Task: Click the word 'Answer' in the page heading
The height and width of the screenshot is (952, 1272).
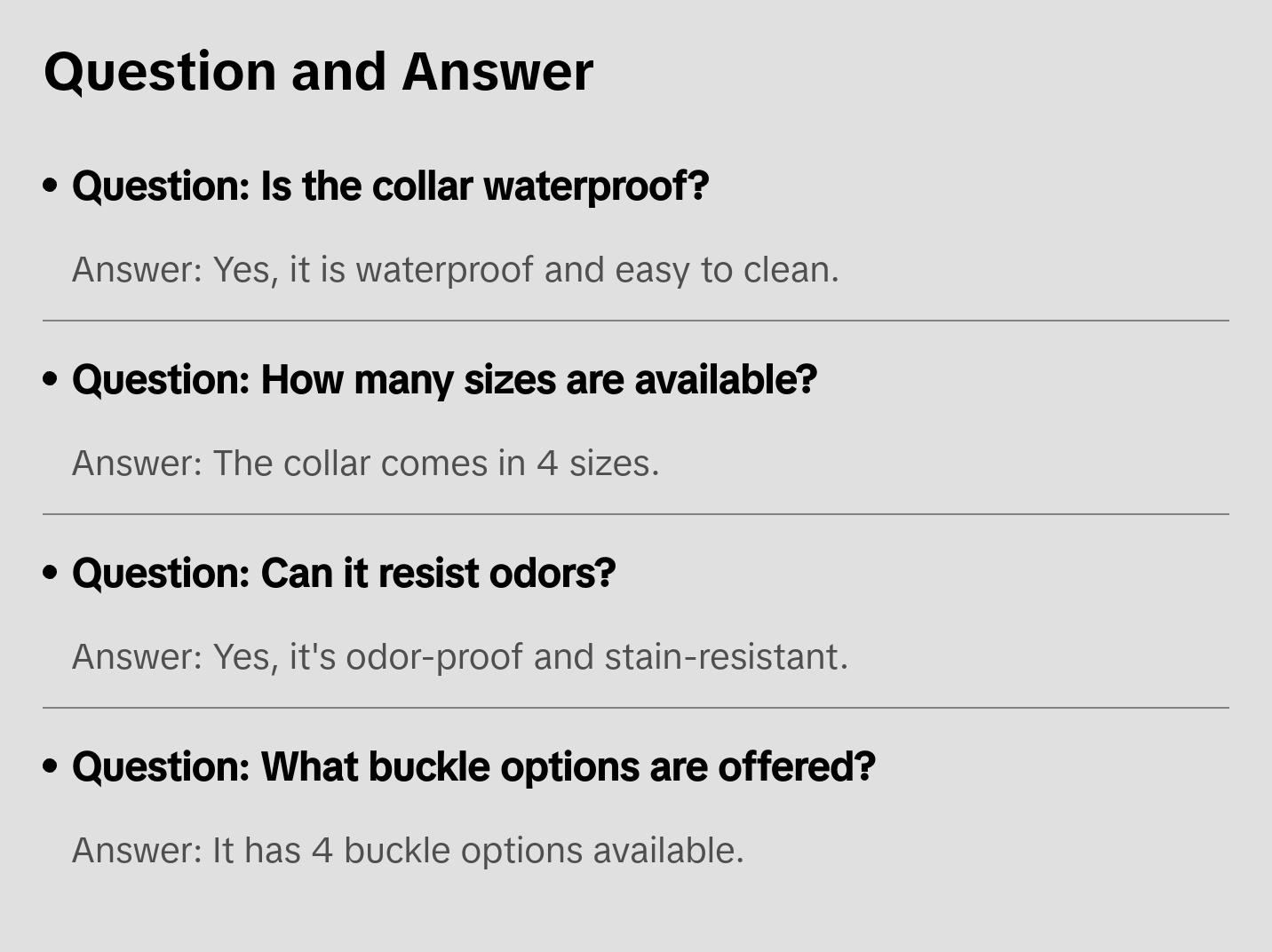Action: pyautogui.click(x=497, y=71)
